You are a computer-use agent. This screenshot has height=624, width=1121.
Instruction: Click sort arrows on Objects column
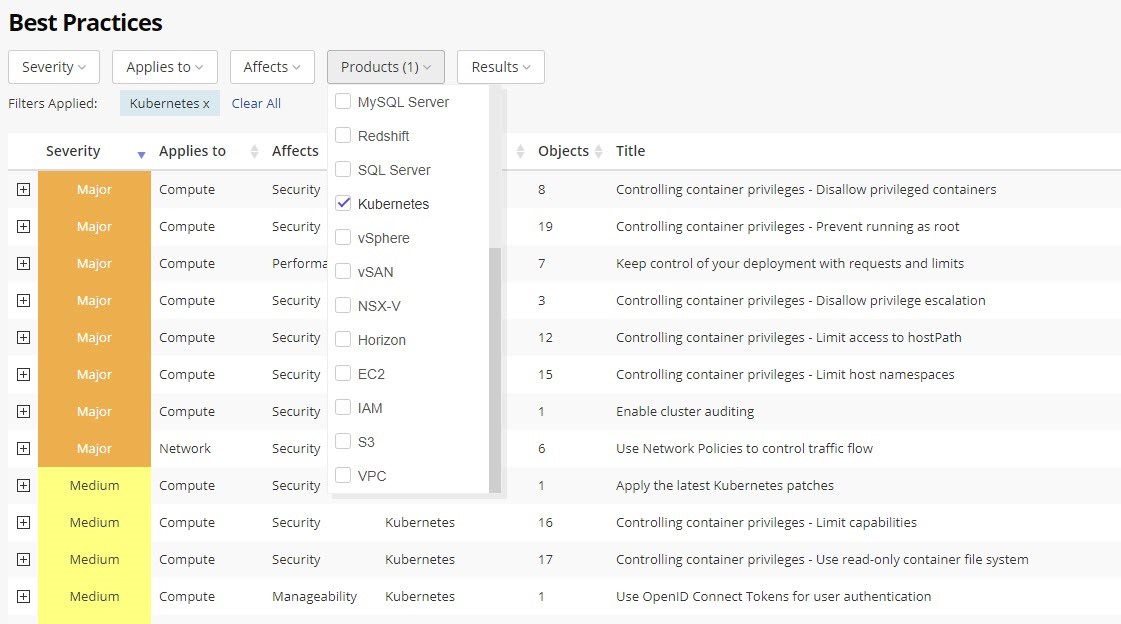click(x=599, y=152)
